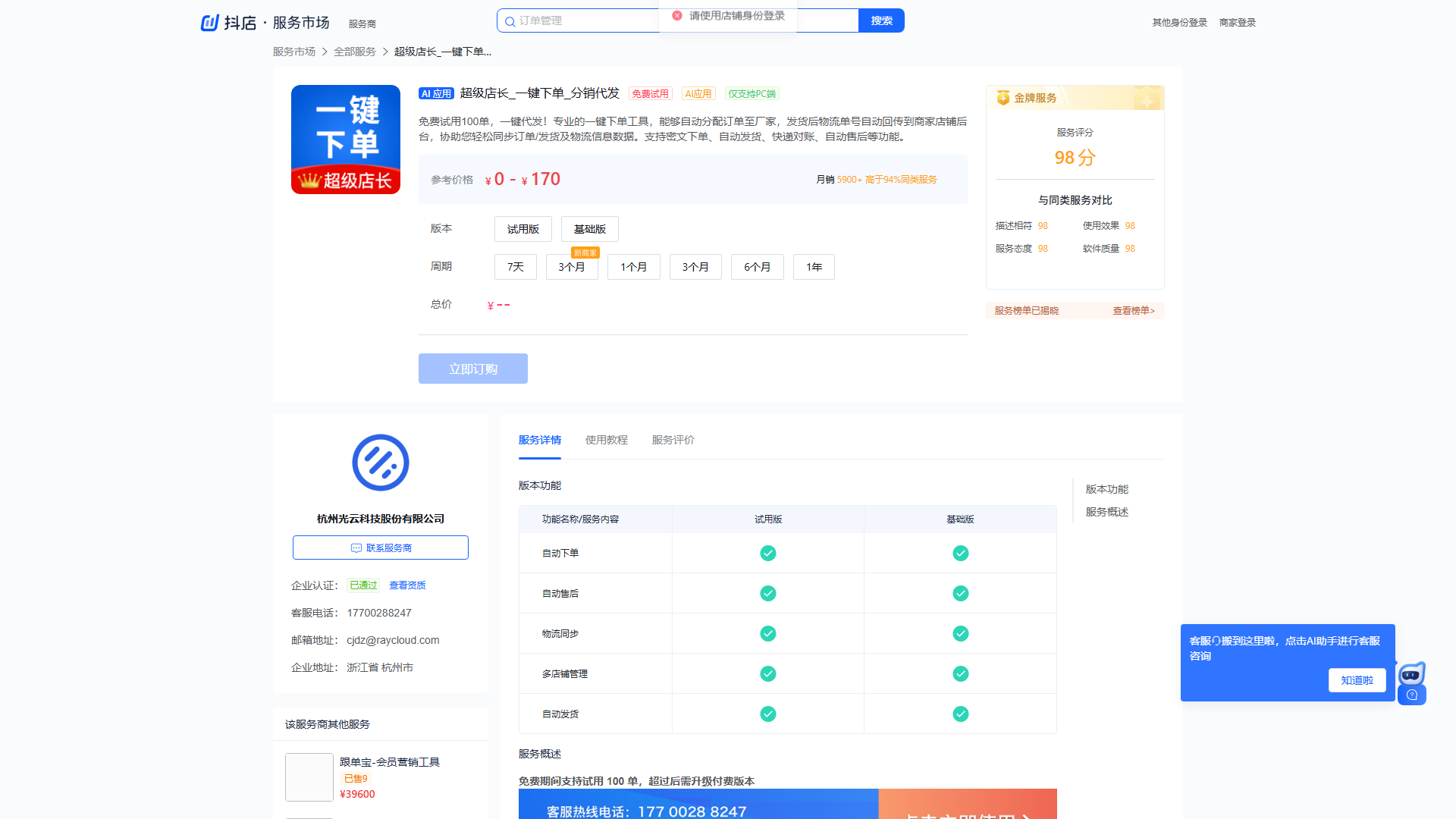1456x819 pixels.
Task: Click the help question-mark icon below robot
Action: click(1412, 695)
